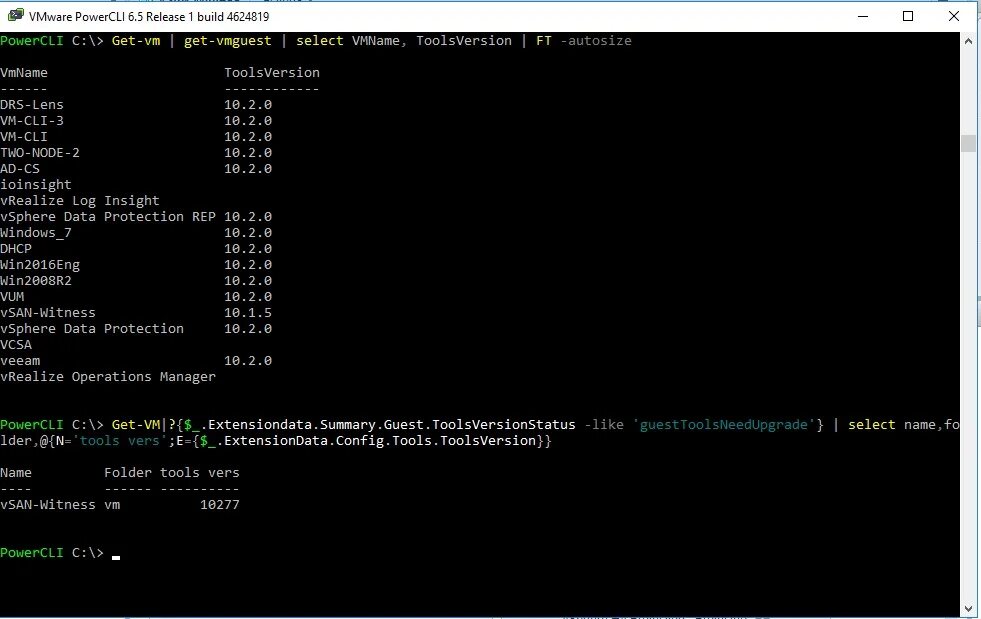Click the 'guestToolsNeedUpgrade' string in command

tap(723, 425)
